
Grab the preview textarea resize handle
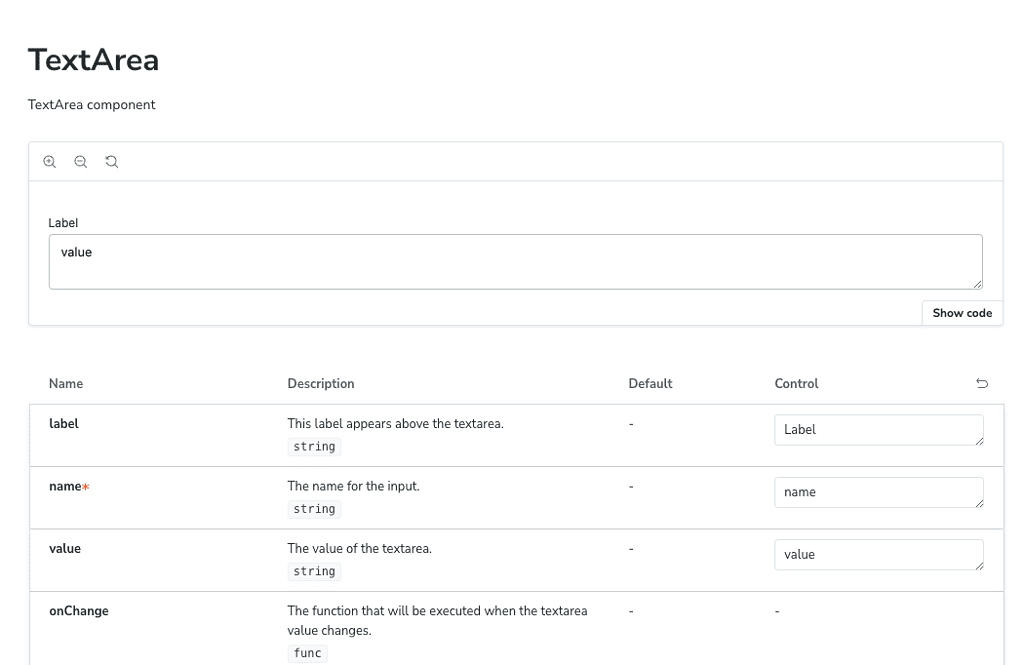pyautogui.click(x=977, y=284)
